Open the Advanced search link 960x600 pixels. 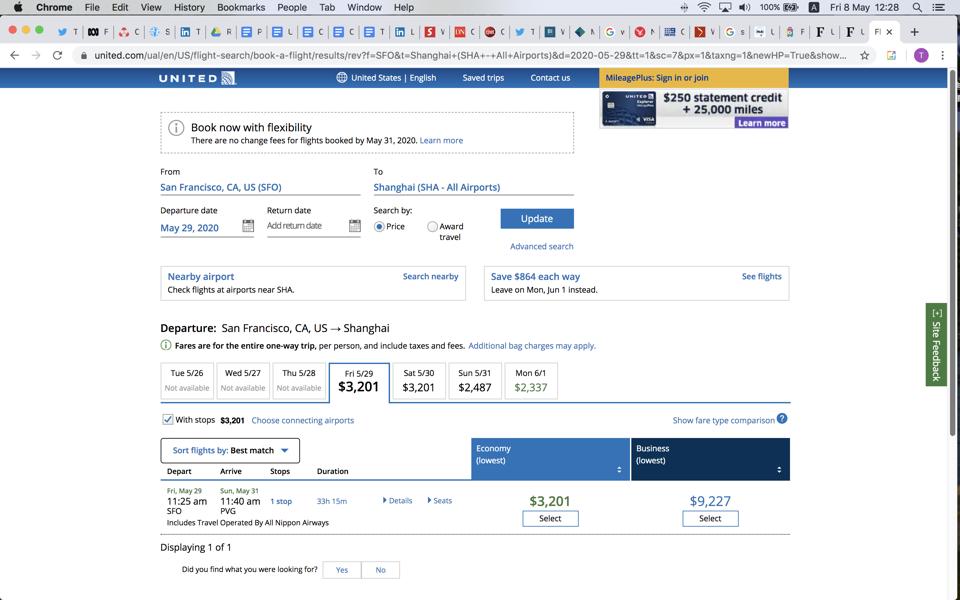tap(542, 246)
